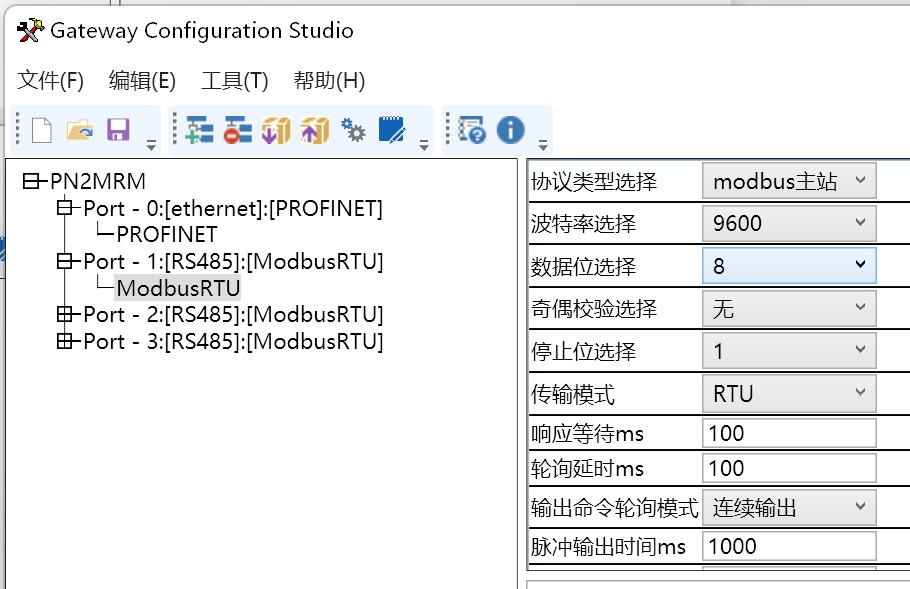Click the Gateway Configuration Studio title icon
910x589 pixels.
point(30,30)
